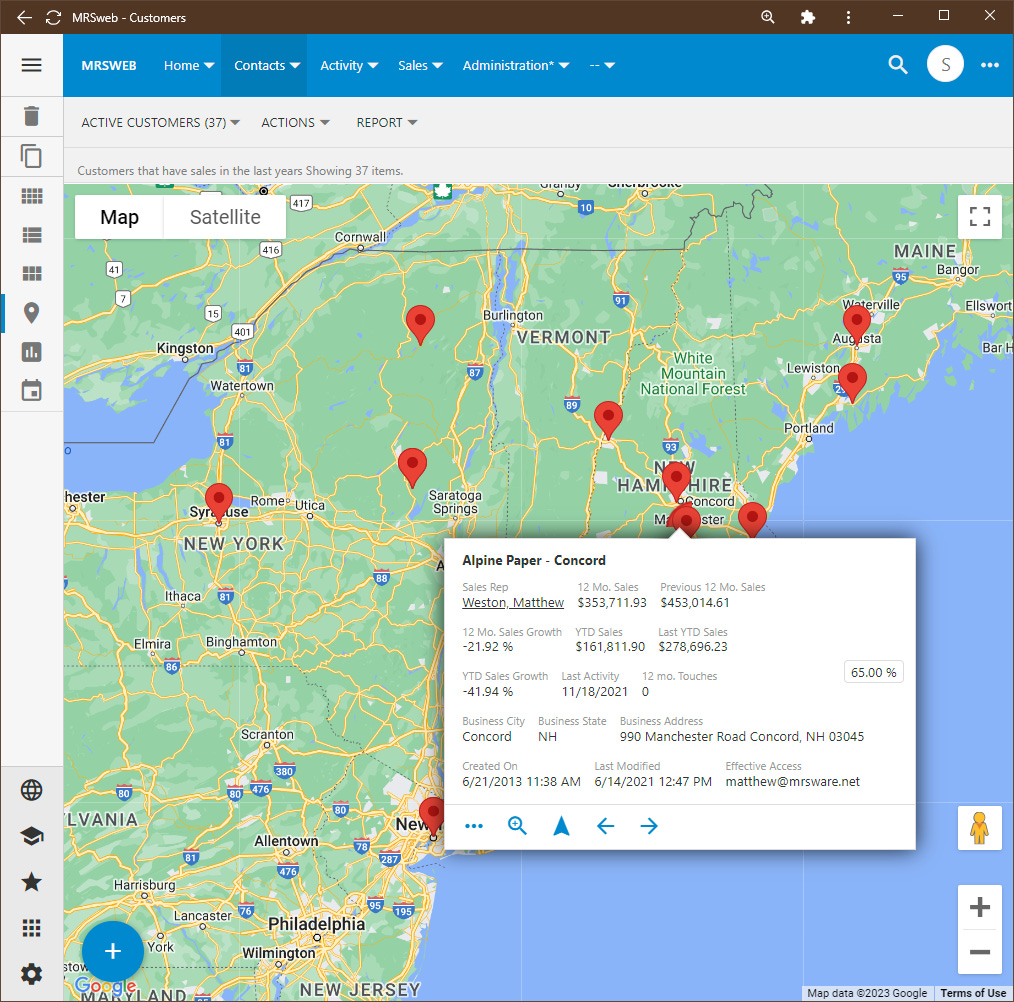Activate Street View pegman

[x=979, y=827]
